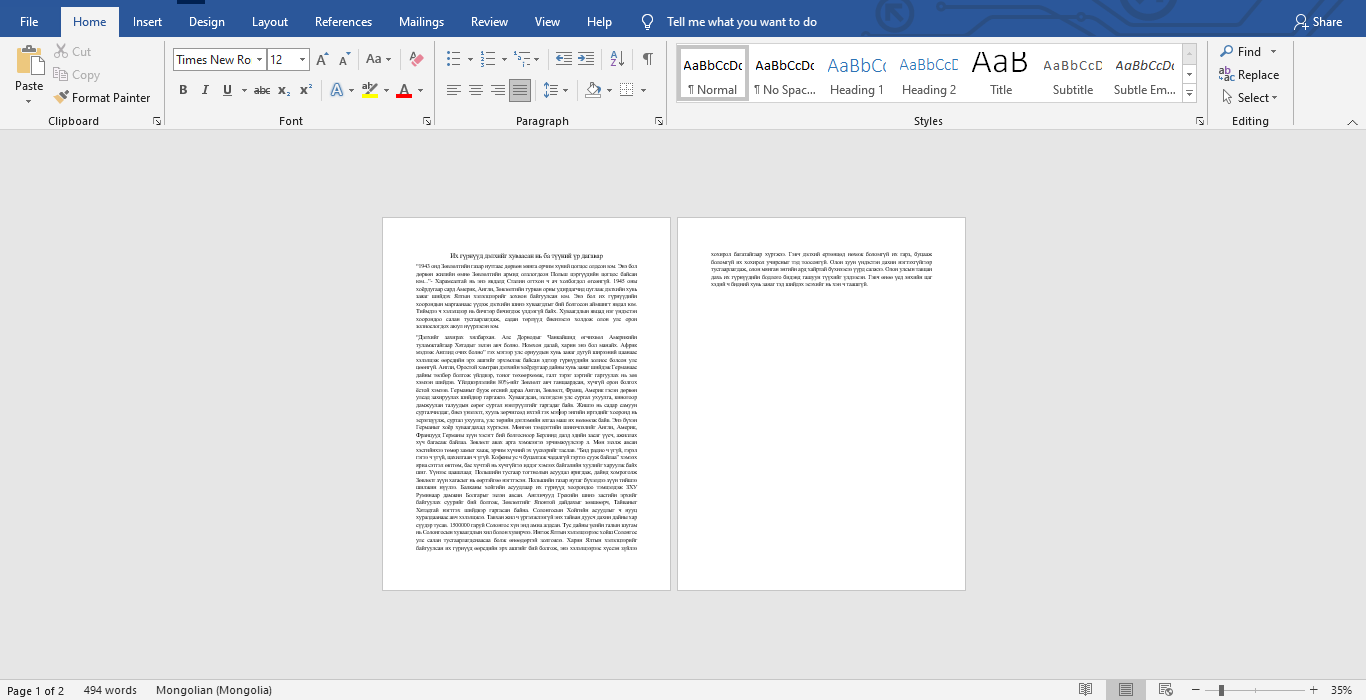Viewport: 1366px width, 700px height.
Task: Open Read Mode view in status bar
Action: (1085, 690)
